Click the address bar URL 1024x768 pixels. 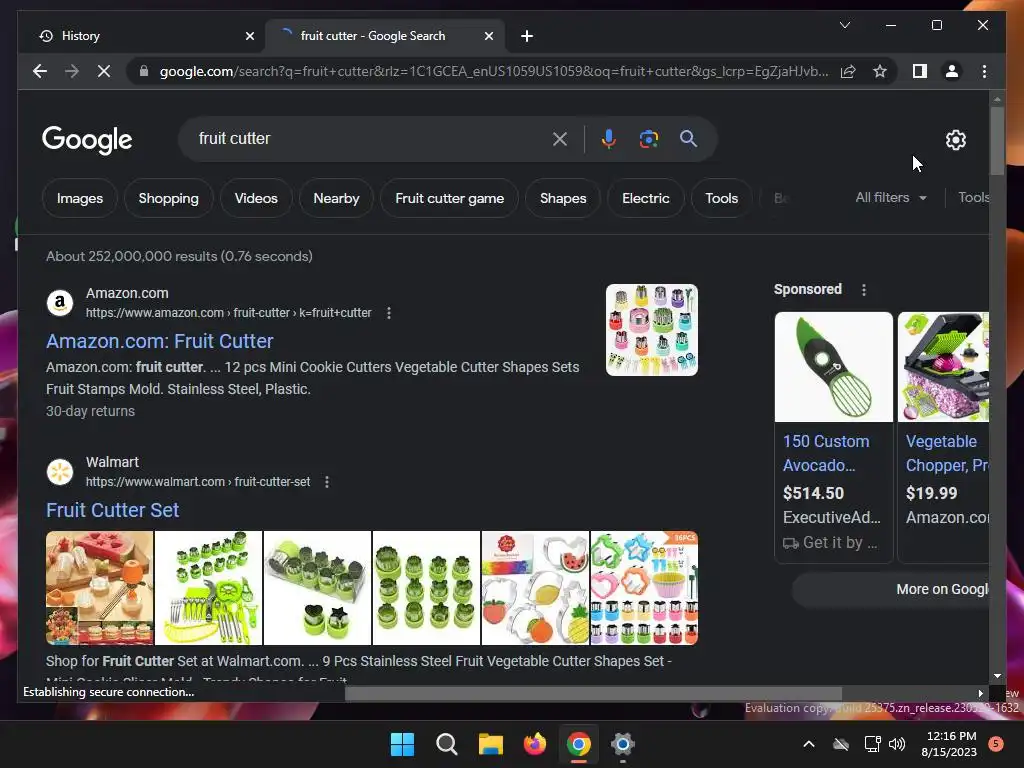pos(494,71)
